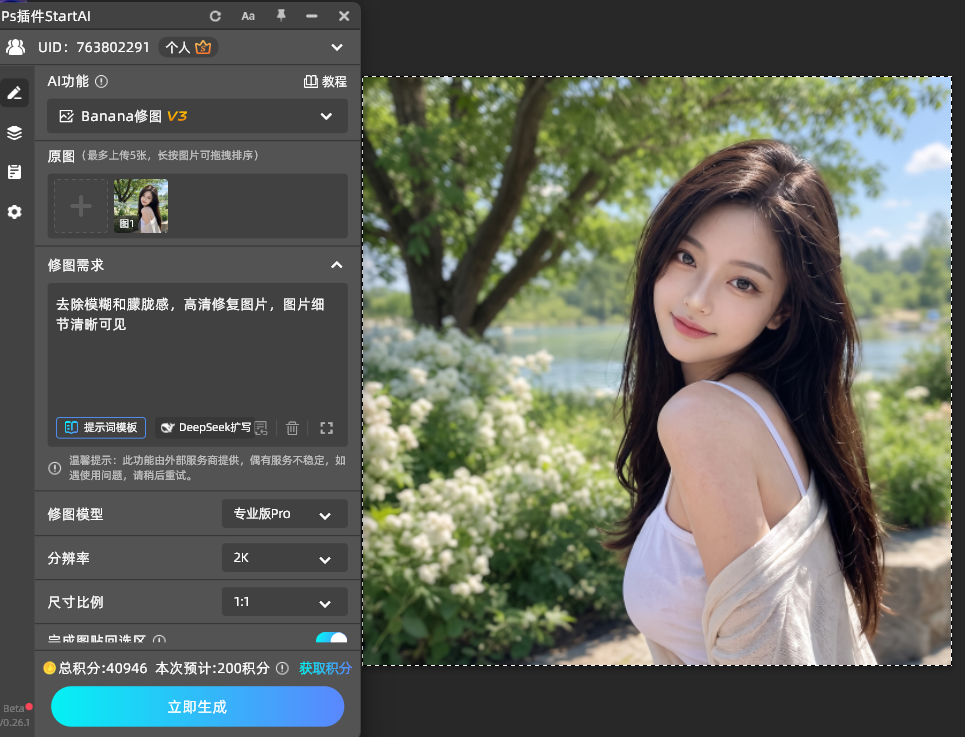Click the canvas portrait image

pyautogui.click(x=657, y=370)
